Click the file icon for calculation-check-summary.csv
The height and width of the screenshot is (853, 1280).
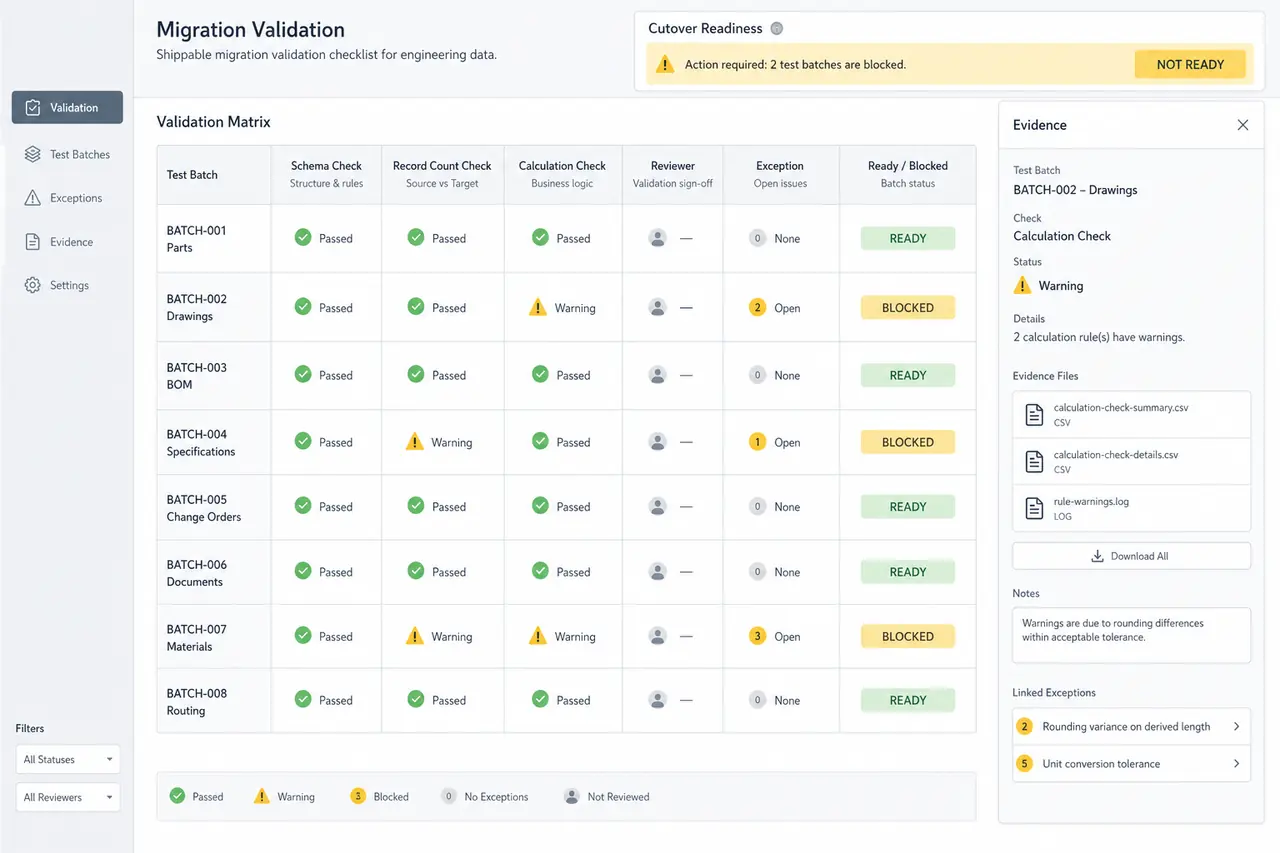1034,415
